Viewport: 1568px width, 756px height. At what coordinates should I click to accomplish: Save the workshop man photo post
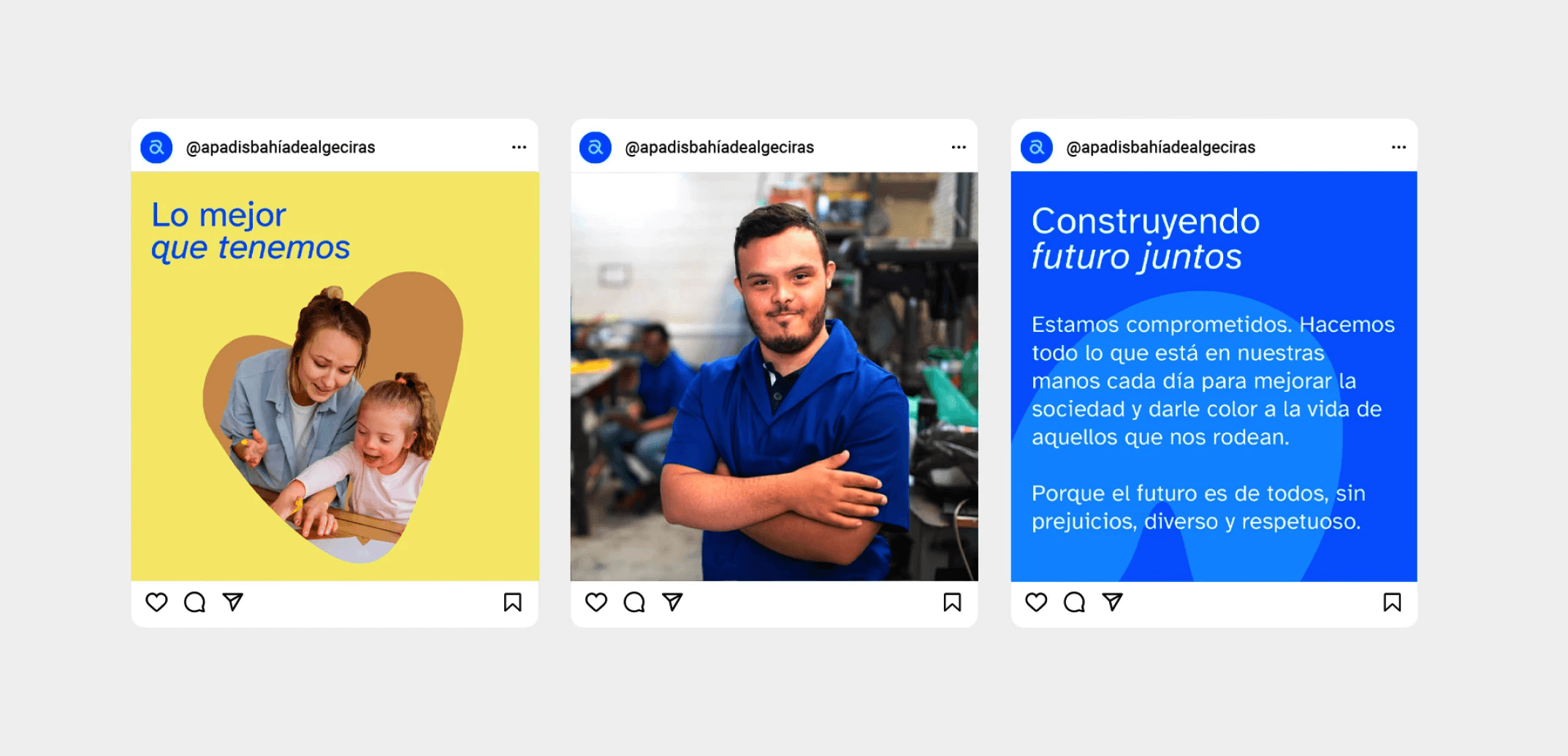pyautogui.click(x=952, y=602)
